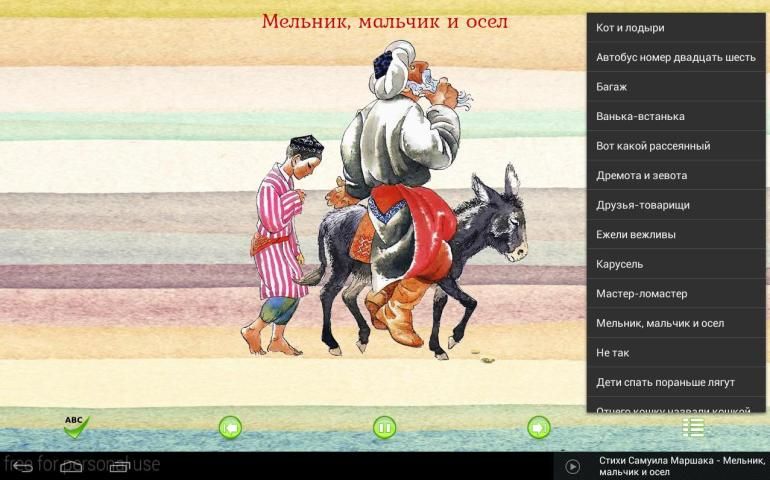770x480 pixels.
Task: Choose 'Дремота и зевота' from list
Action: click(x=676, y=175)
